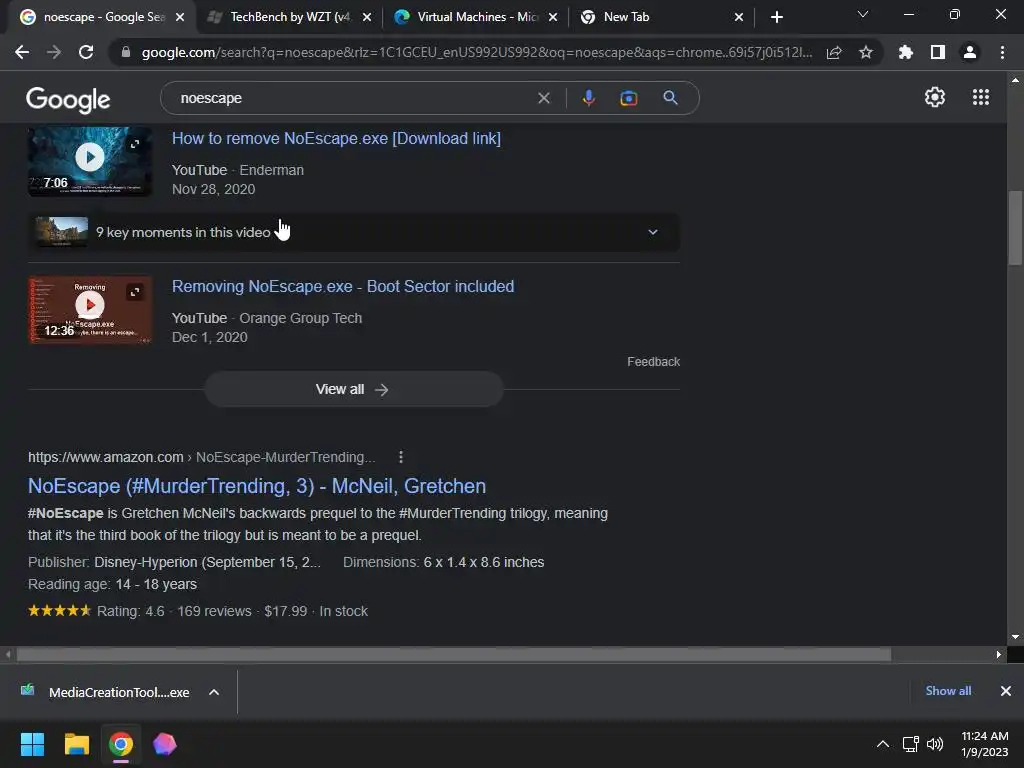Open MediaCreationTool exe download item

(x=106, y=692)
